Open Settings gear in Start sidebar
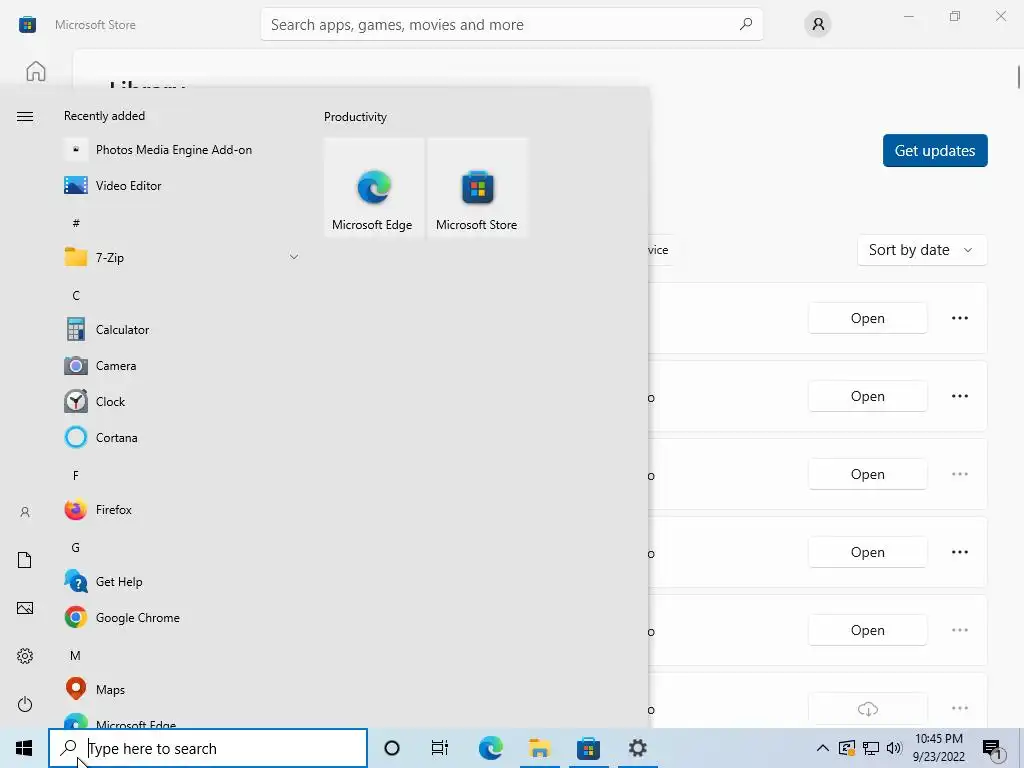Image resolution: width=1024 pixels, height=768 pixels. coord(25,656)
